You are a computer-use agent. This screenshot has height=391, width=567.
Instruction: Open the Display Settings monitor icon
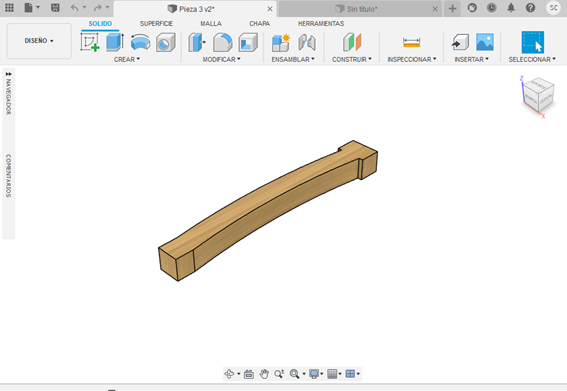[314, 374]
